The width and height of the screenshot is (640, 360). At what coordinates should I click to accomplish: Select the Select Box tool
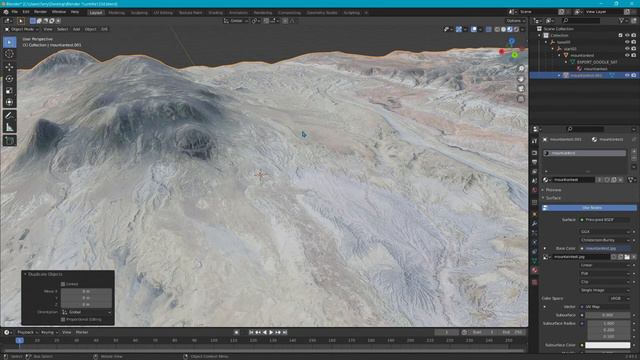tap(9, 42)
